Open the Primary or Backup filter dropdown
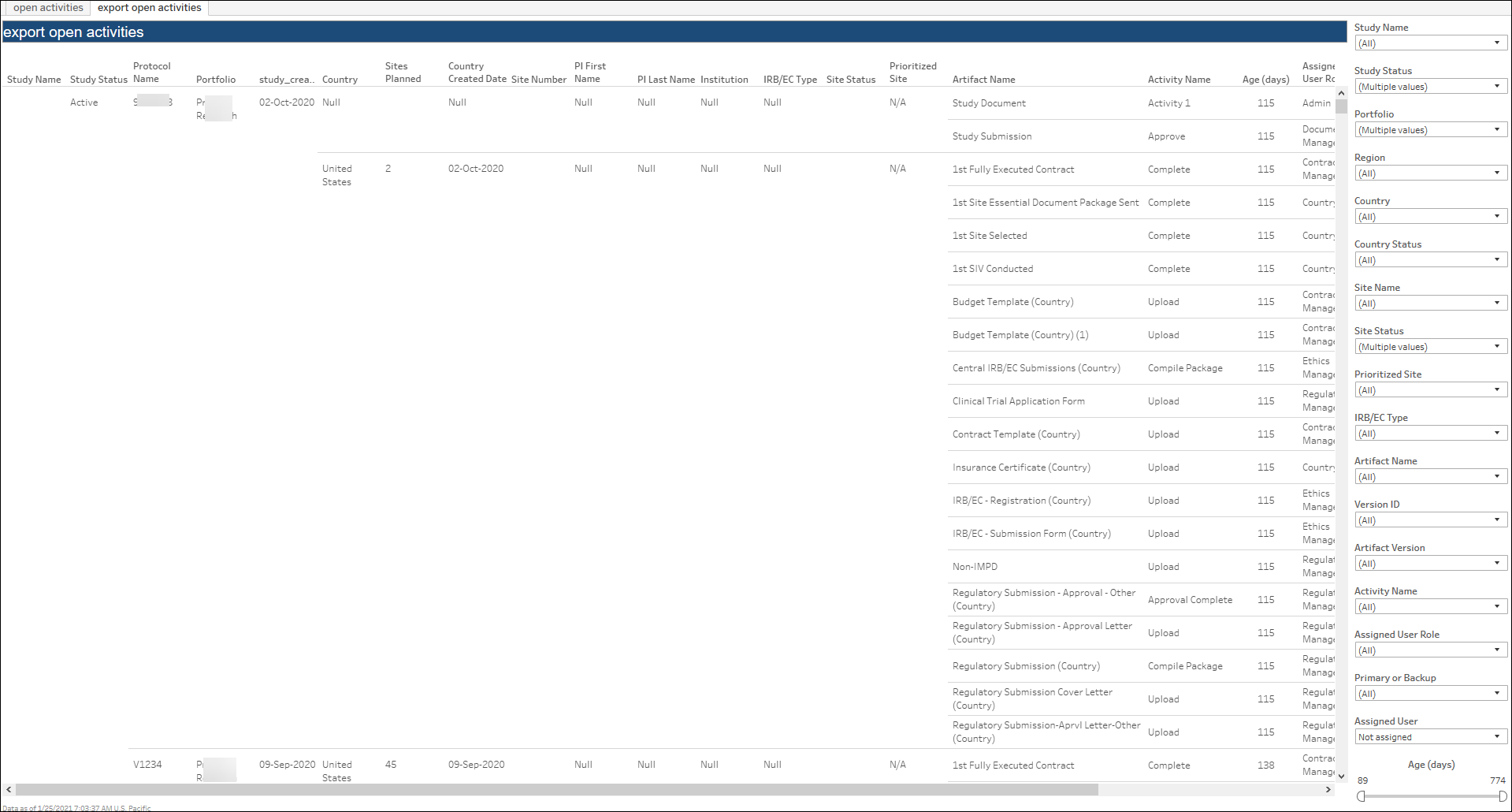The image size is (1512, 812). (x=1431, y=694)
